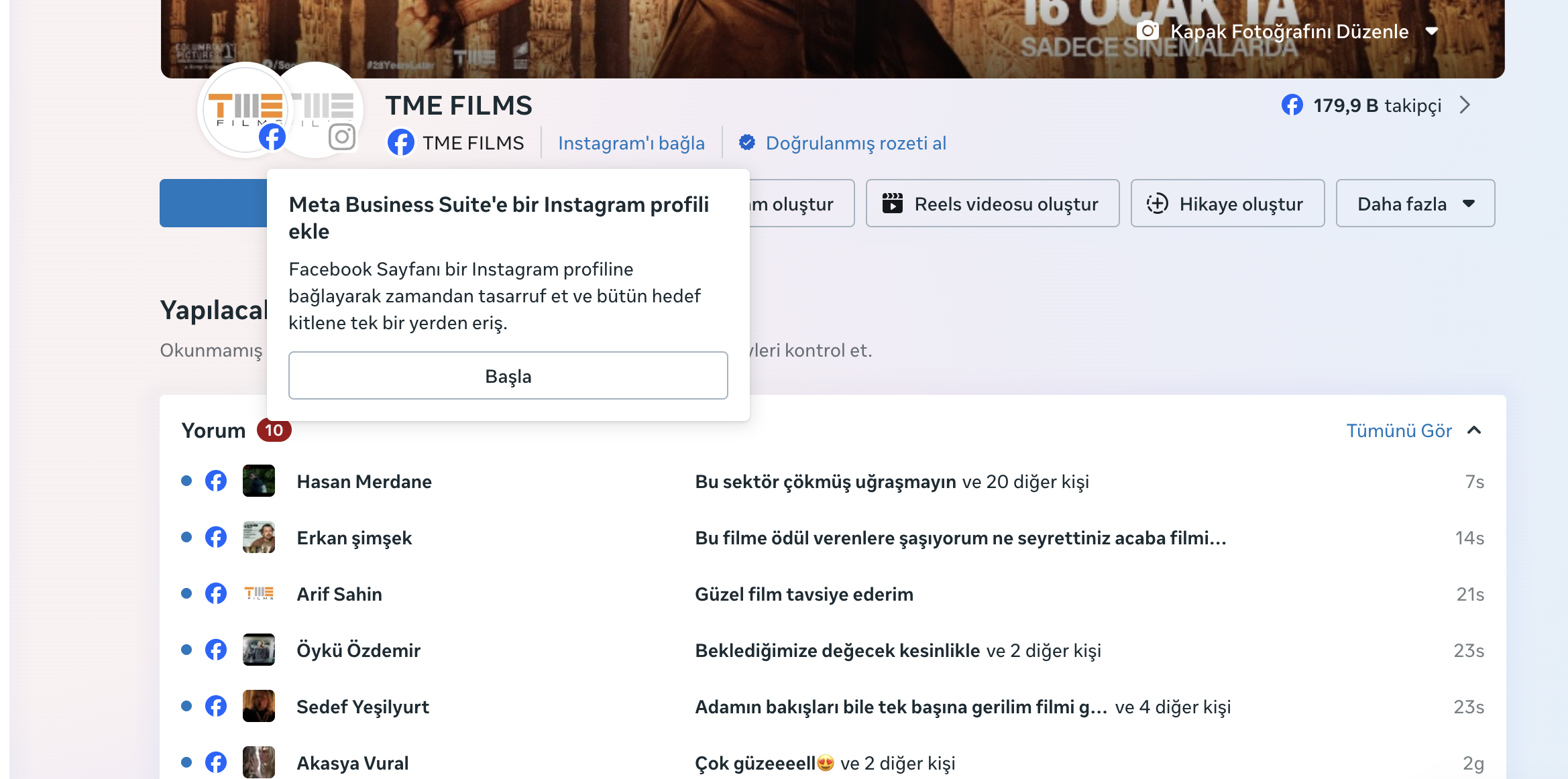Open Doğrulanmış rozeti al link
1568x779 pixels.
click(856, 143)
